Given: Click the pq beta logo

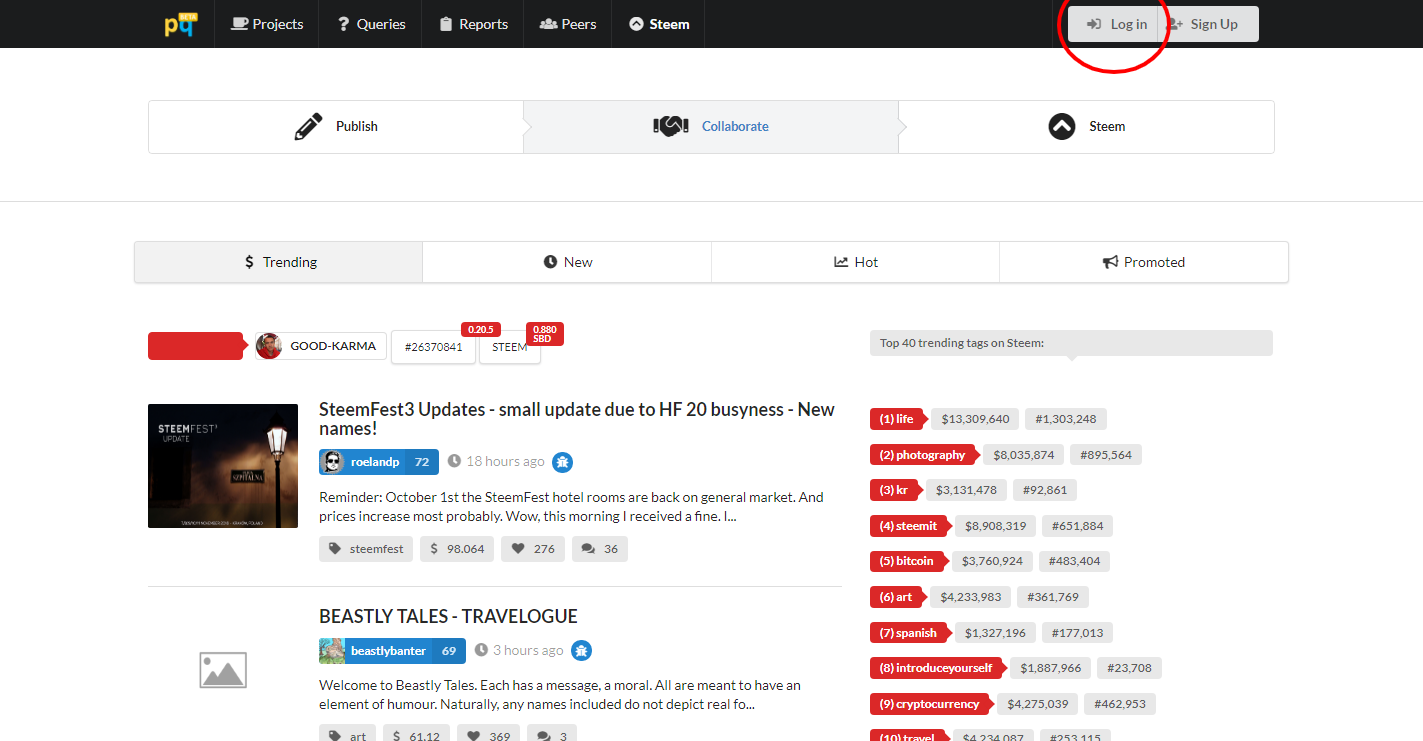Looking at the screenshot, I should pos(180,24).
